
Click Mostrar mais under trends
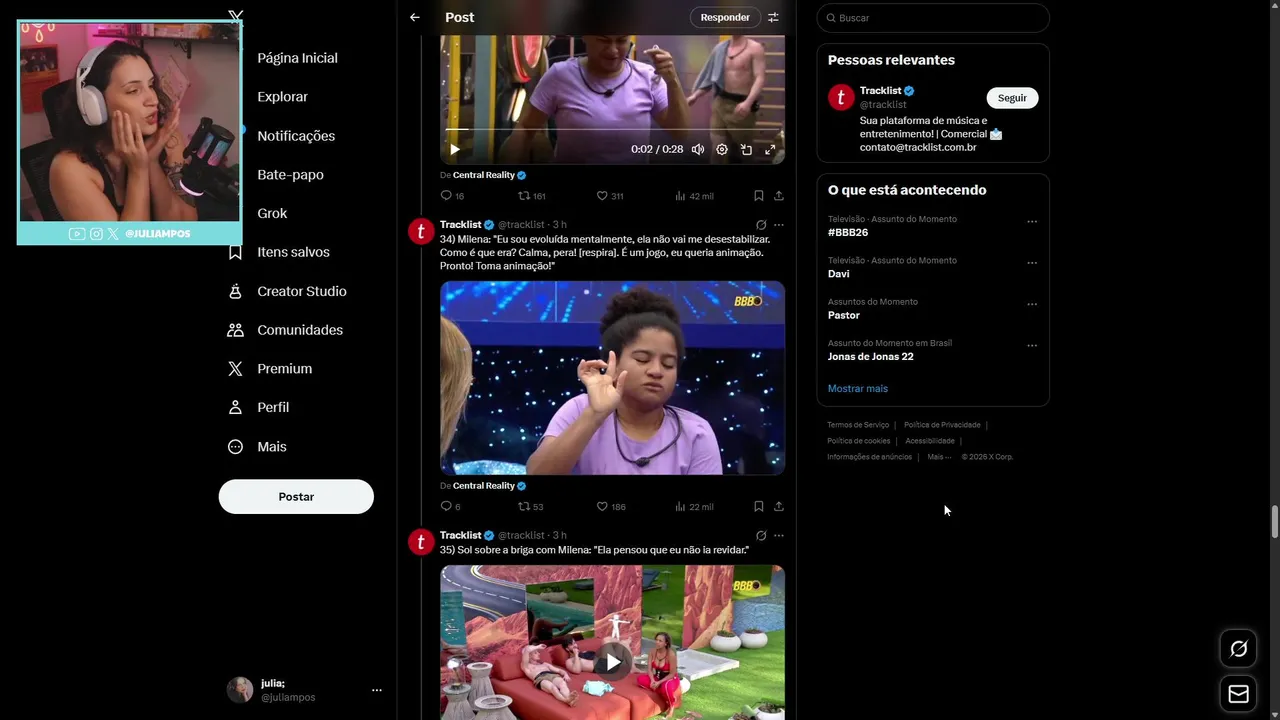click(x=858, y=388)
